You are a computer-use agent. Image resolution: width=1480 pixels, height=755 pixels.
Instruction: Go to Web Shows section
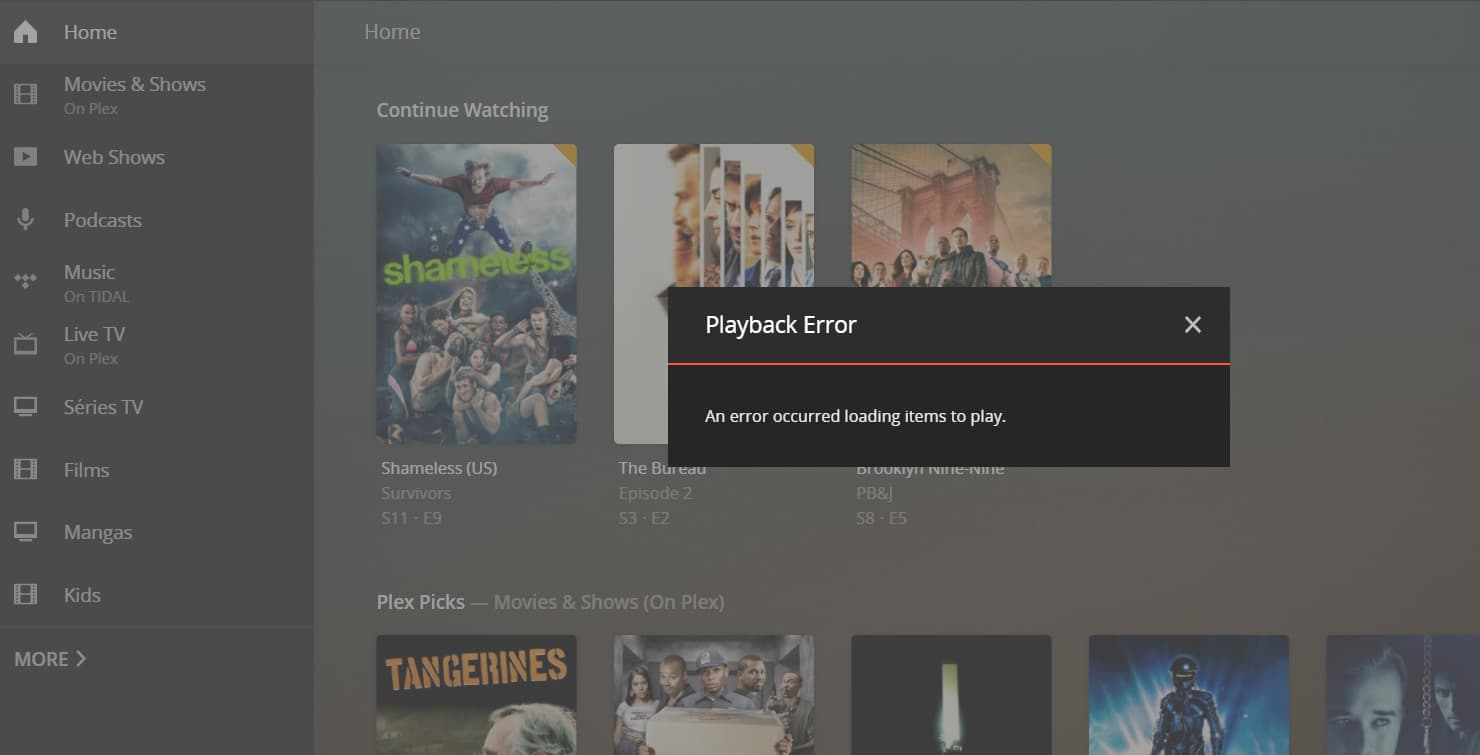coord(157,157)
